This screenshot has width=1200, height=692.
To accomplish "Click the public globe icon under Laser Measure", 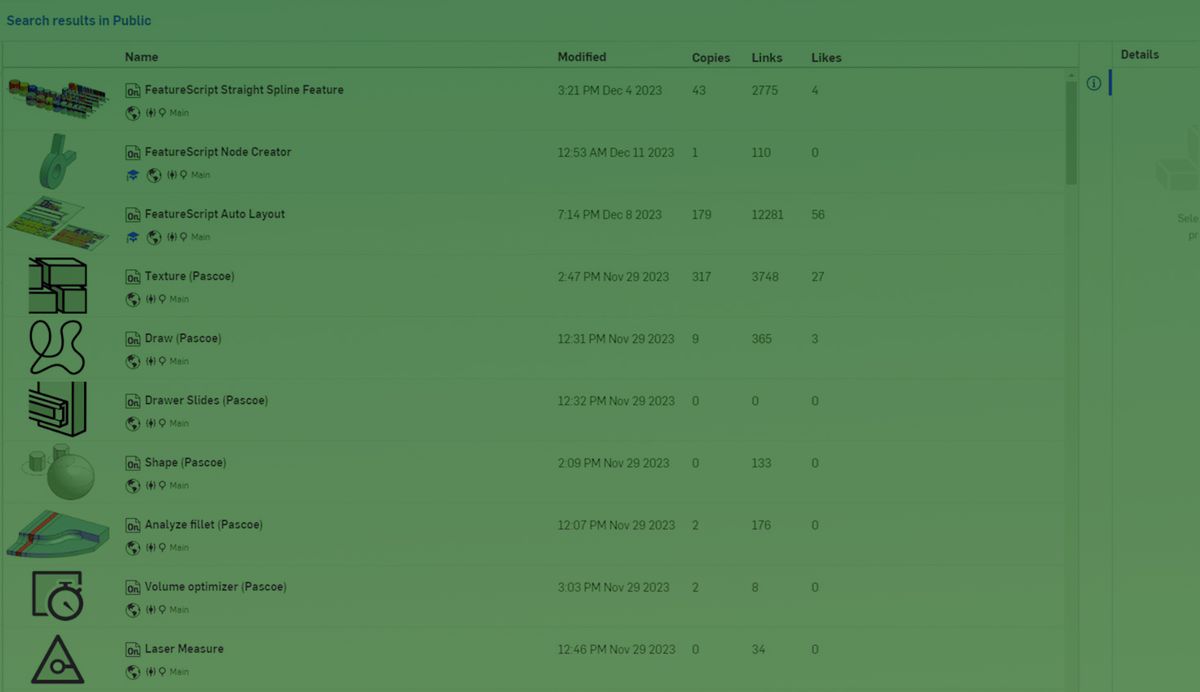I will click(x=133, y=671).
